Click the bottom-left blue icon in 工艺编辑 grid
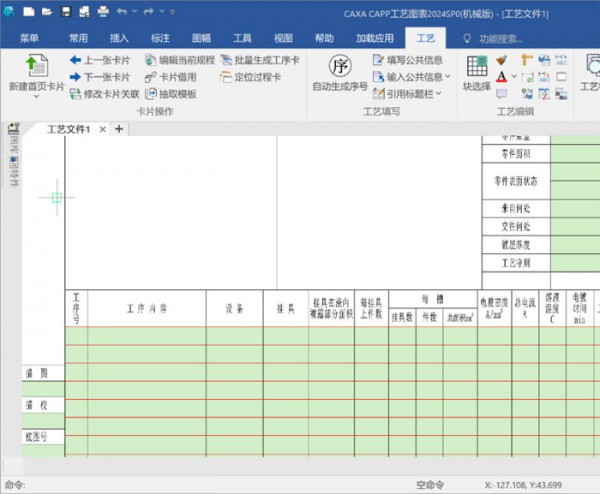 tap(527, 94)
